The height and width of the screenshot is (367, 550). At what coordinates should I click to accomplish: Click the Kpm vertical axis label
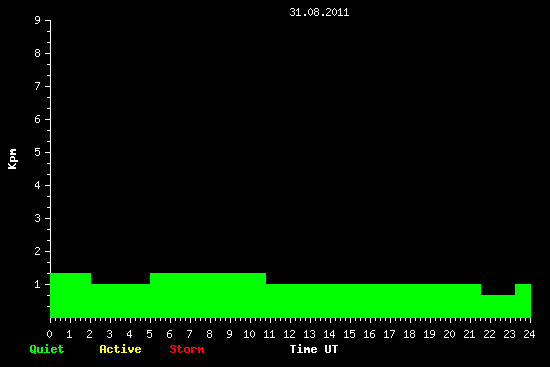pos(13,159)
